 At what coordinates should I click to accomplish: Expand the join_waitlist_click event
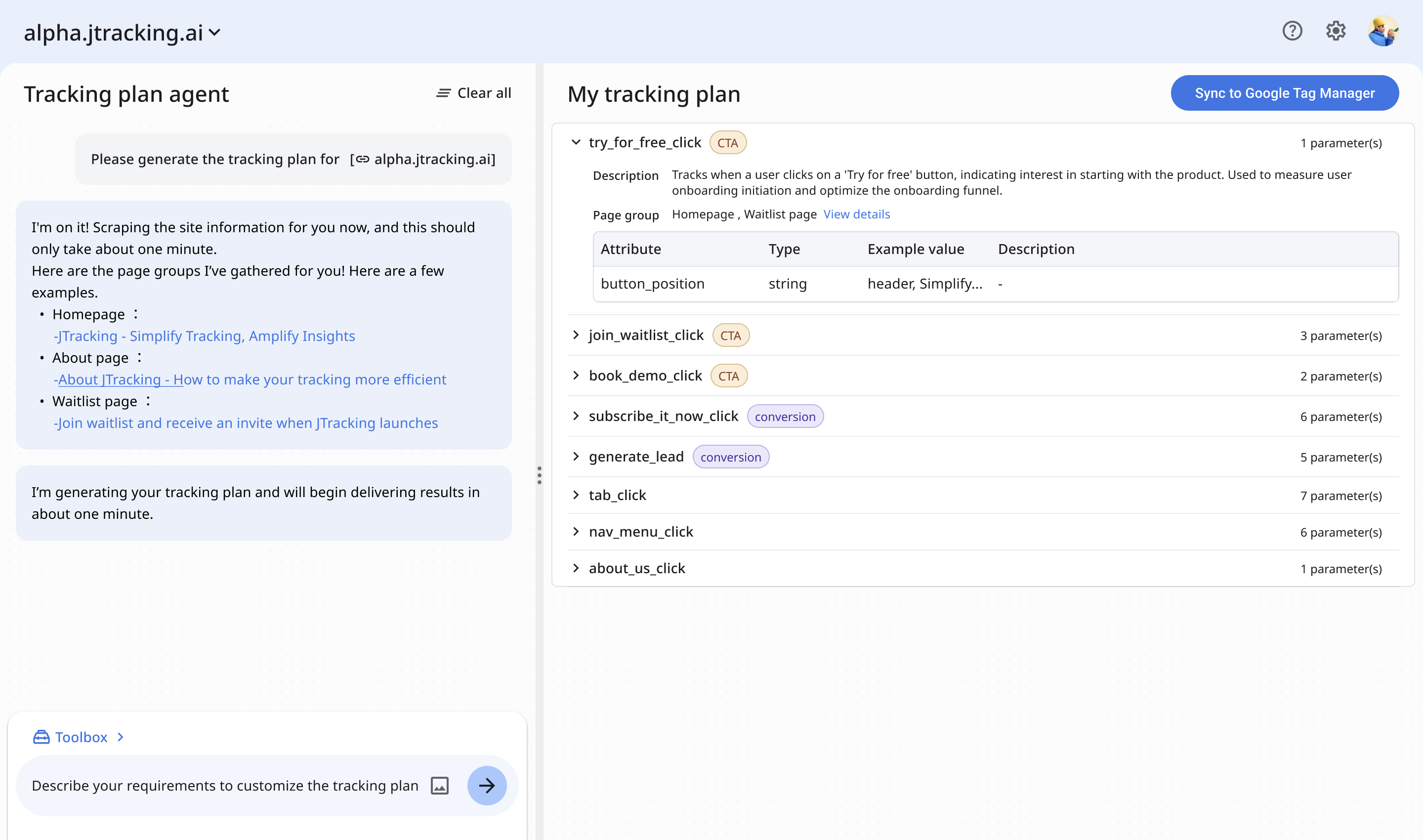[x=576, y=335]
